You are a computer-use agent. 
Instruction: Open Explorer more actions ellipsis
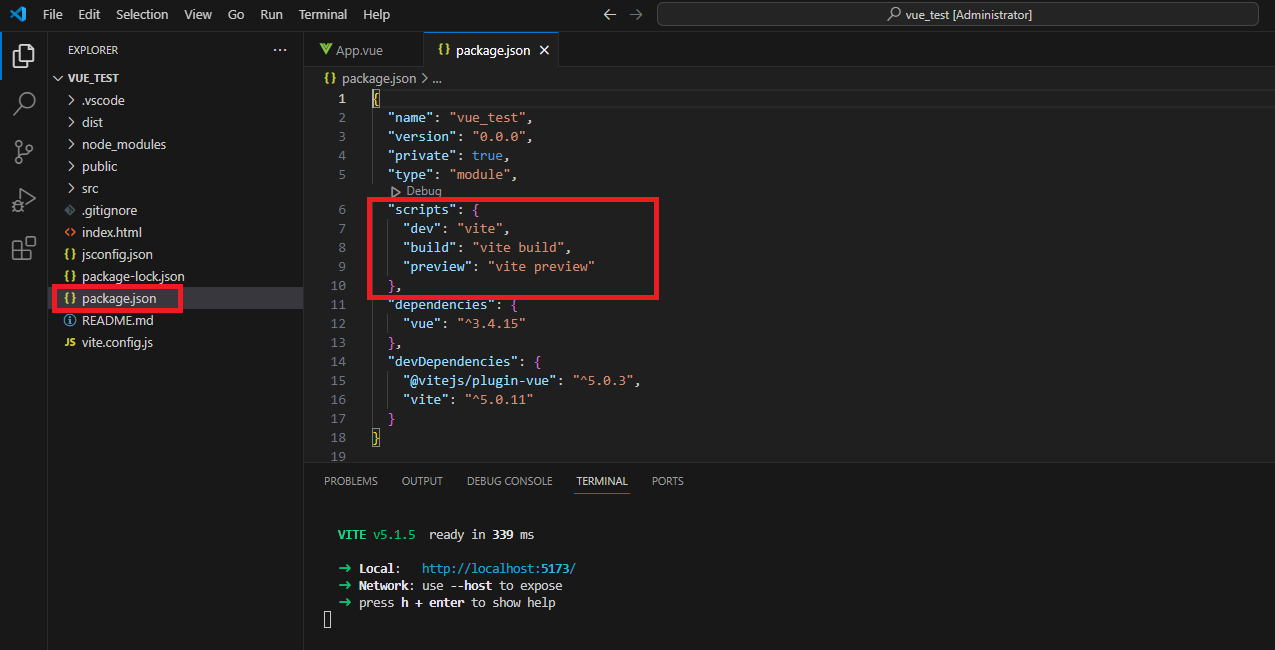coord(279,50)
